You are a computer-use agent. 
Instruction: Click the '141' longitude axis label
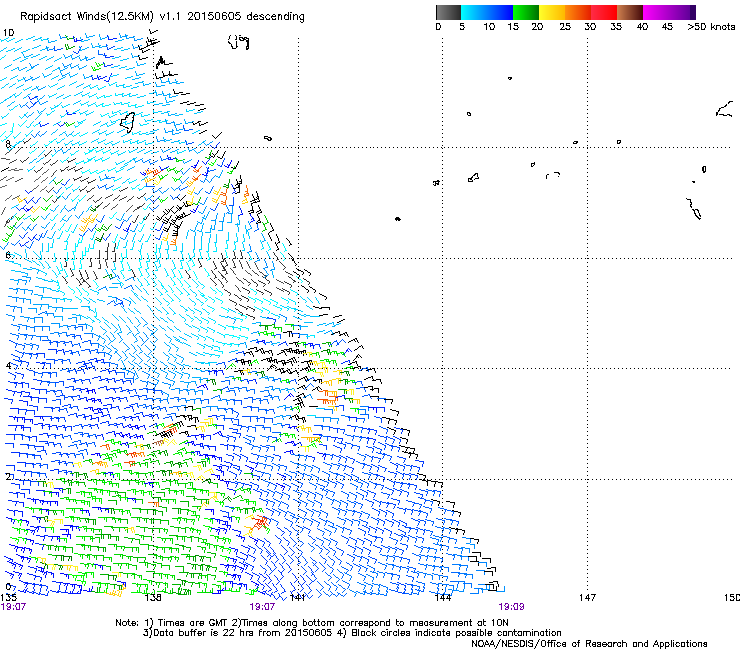(x=297, y=597)
